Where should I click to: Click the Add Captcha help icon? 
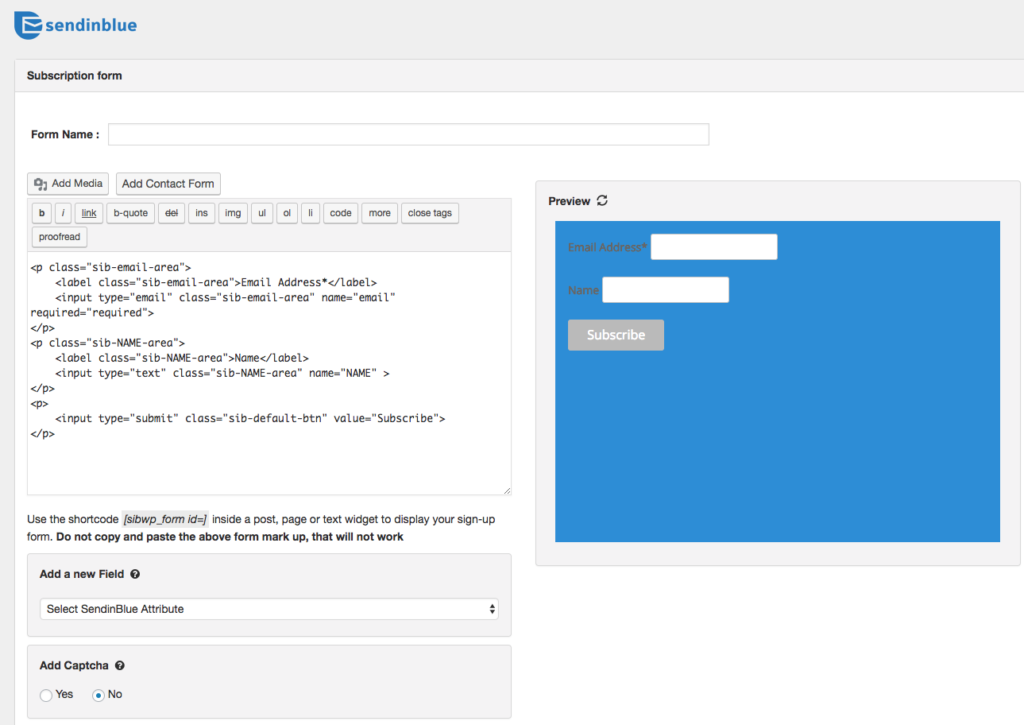click(x=120, y=666)
